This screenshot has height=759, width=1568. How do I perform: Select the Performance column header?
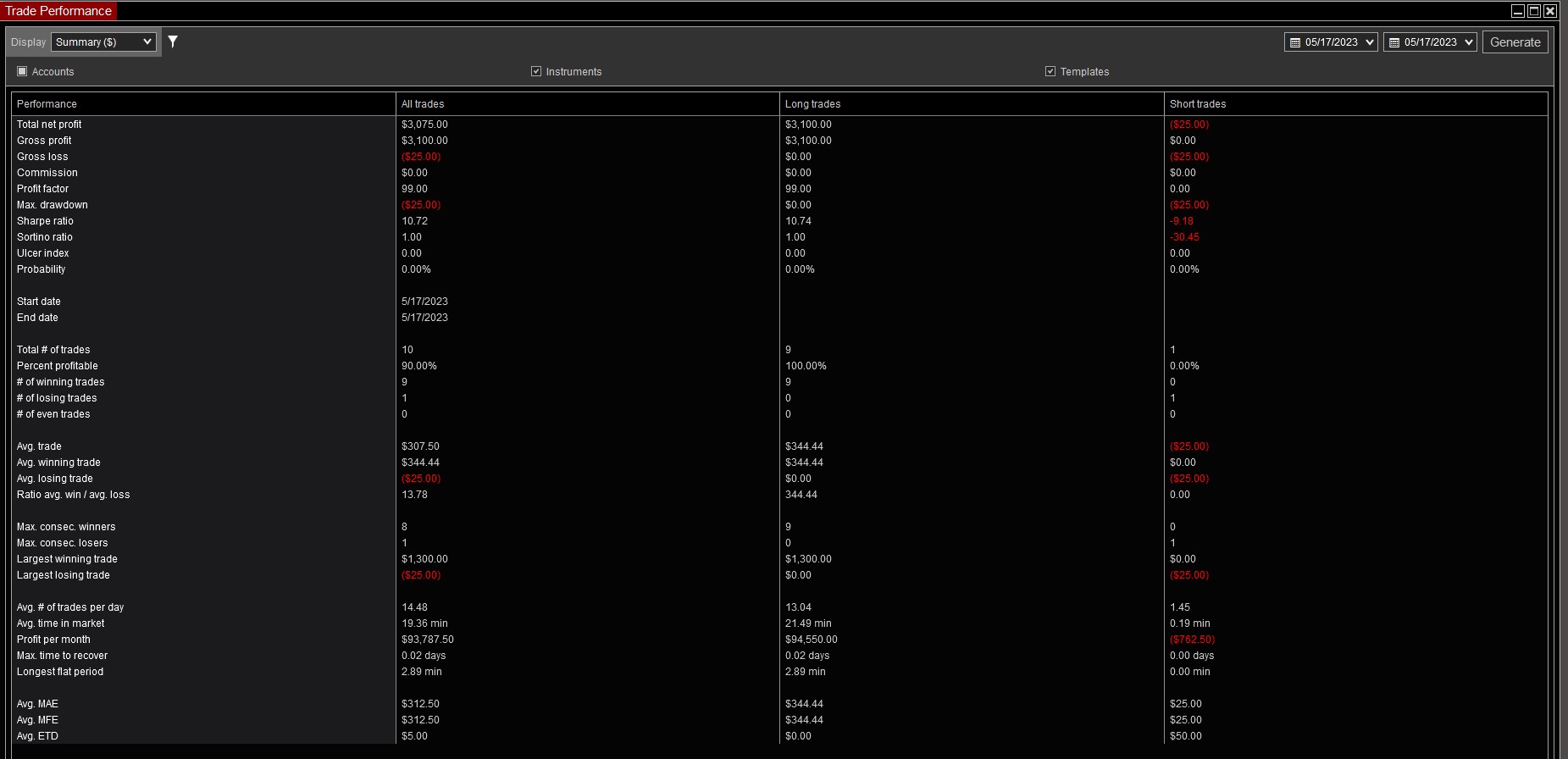(203, 104)
